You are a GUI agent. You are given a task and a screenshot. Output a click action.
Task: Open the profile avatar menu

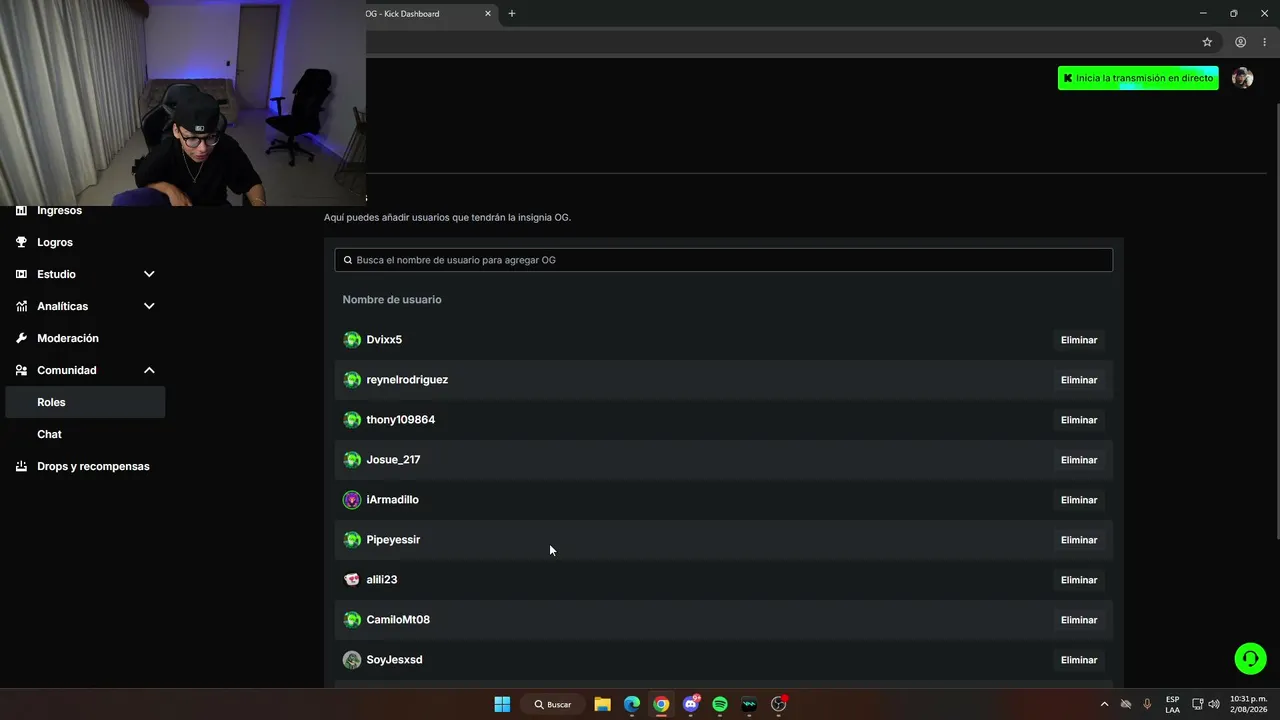click(x=1242, y=78)
